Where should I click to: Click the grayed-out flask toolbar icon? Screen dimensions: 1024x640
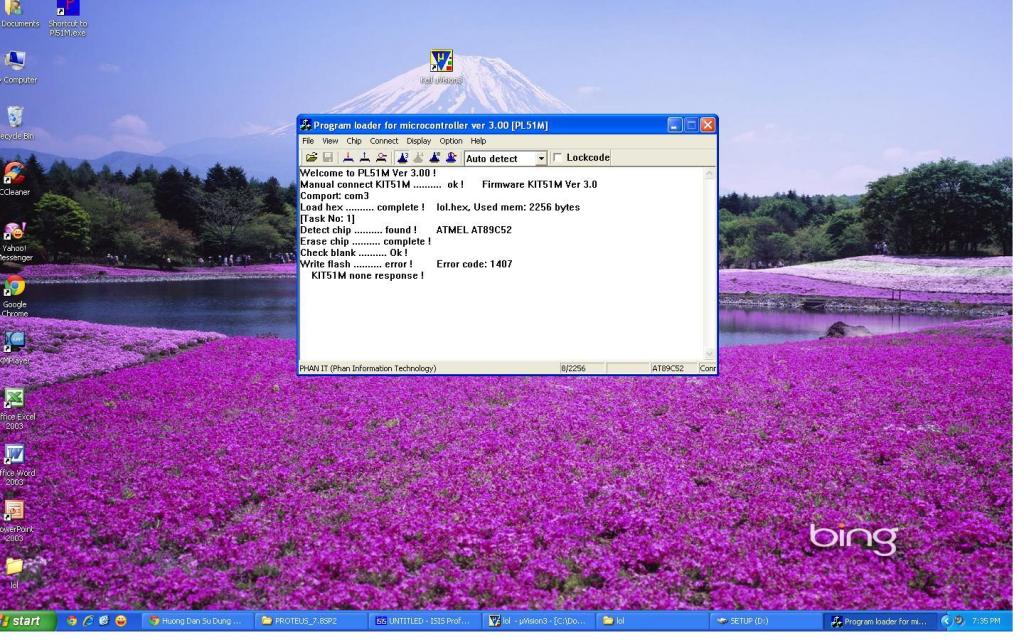click(x=419, y=158)
